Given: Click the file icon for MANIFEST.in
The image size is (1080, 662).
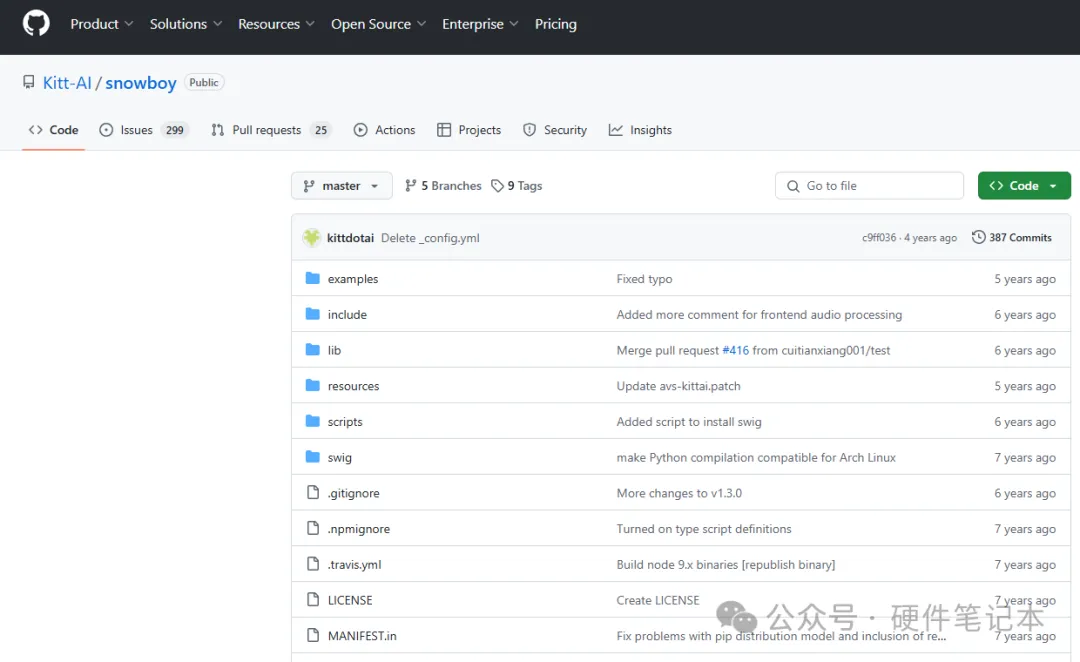Looking at the screenshot, I should coord(313,635).
